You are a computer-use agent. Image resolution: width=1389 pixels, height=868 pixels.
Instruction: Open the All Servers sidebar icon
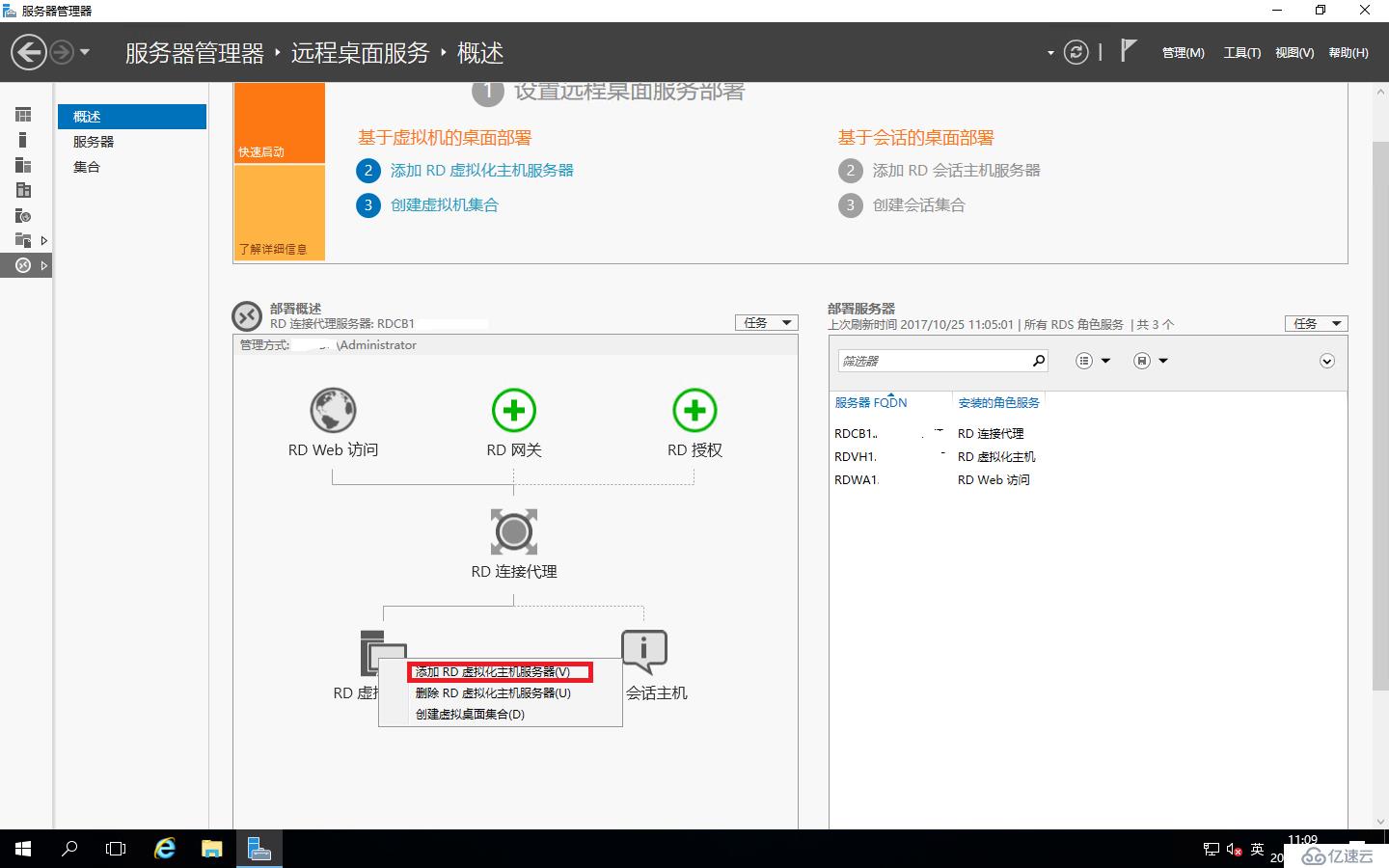point(23,165)
